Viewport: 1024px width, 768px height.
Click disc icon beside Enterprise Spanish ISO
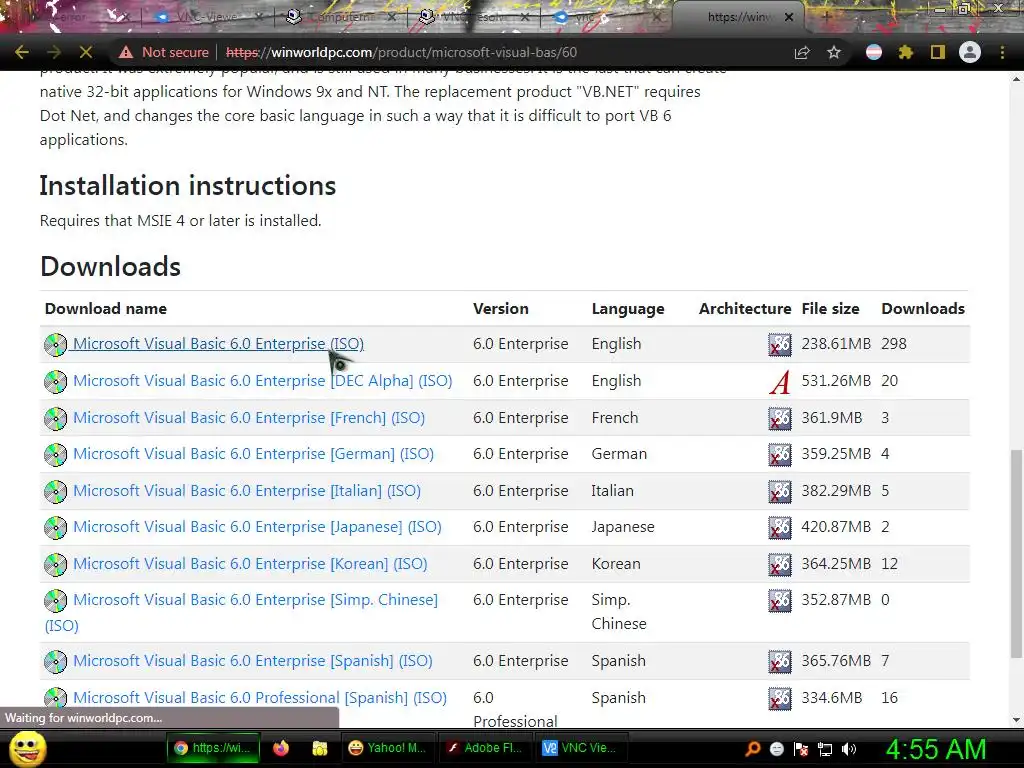tap(56, 662)
